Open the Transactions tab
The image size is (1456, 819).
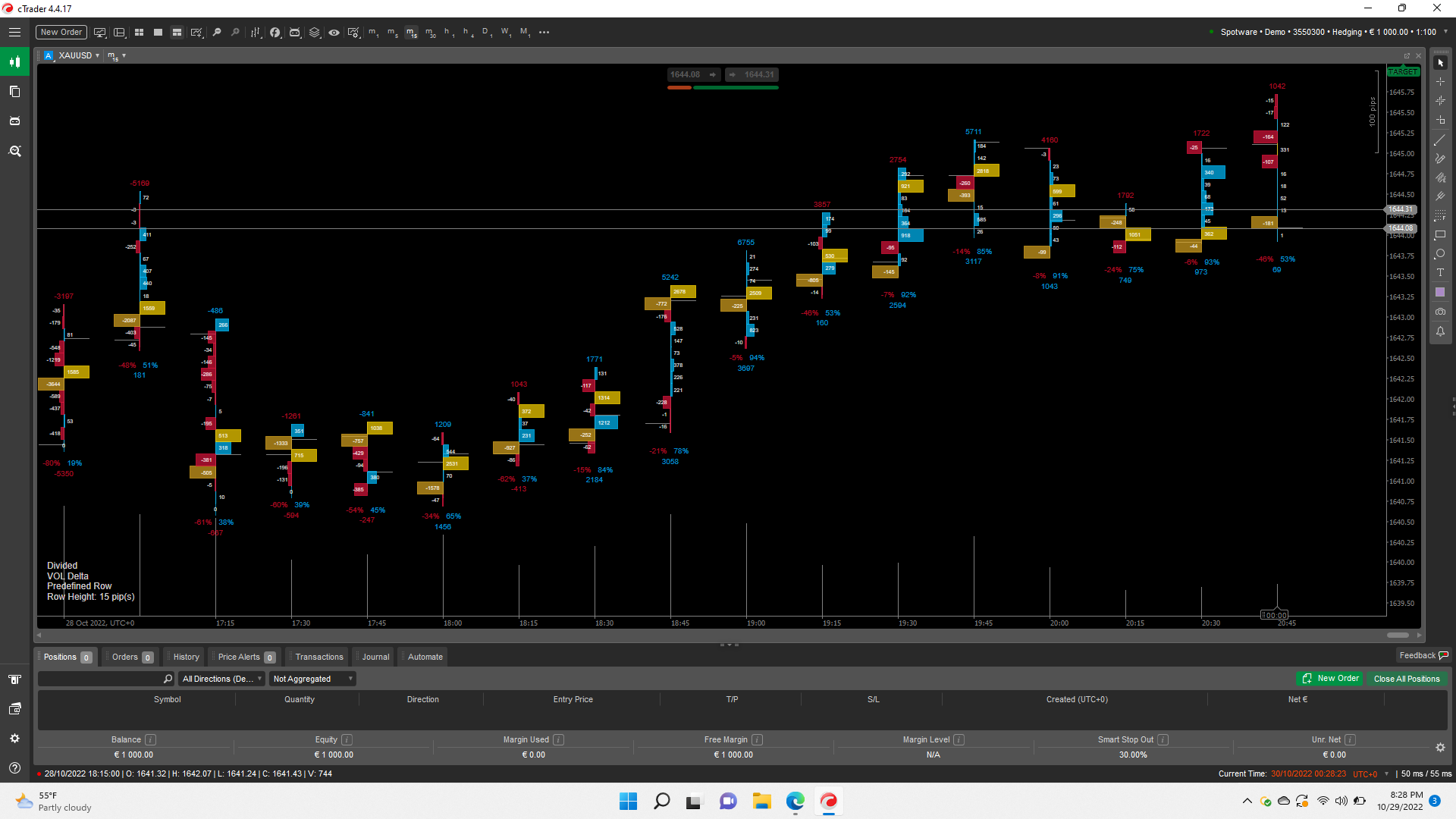coord(318,657)
